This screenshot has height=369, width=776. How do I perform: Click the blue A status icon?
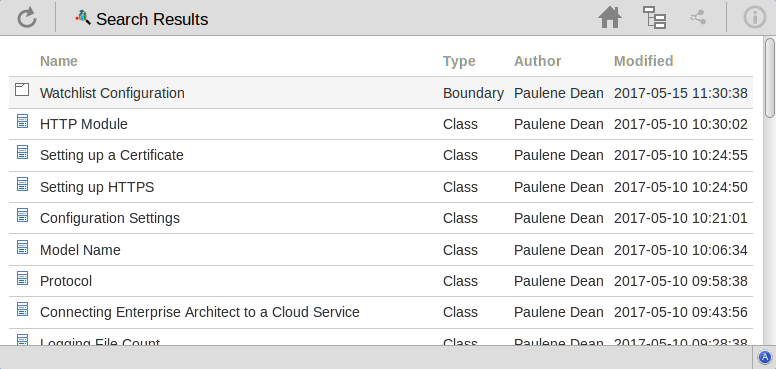[x=765, y=357]
